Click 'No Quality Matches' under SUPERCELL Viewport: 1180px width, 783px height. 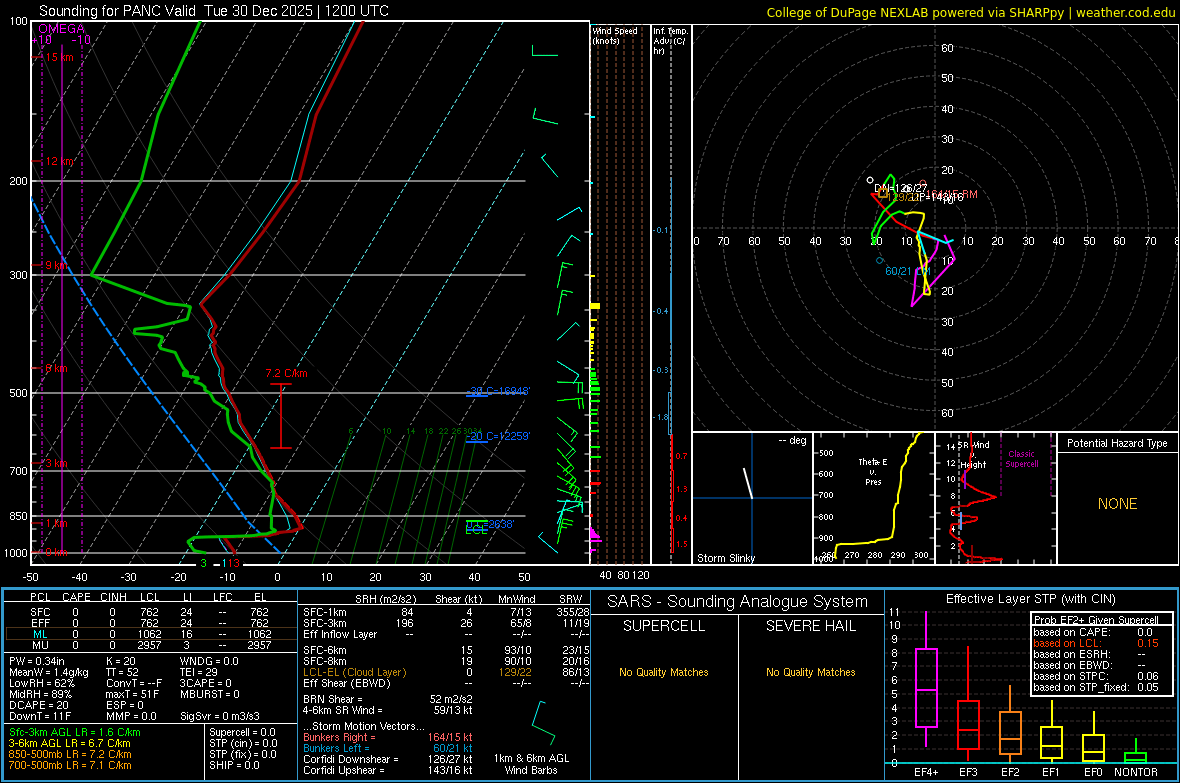[x=664, y=672]
